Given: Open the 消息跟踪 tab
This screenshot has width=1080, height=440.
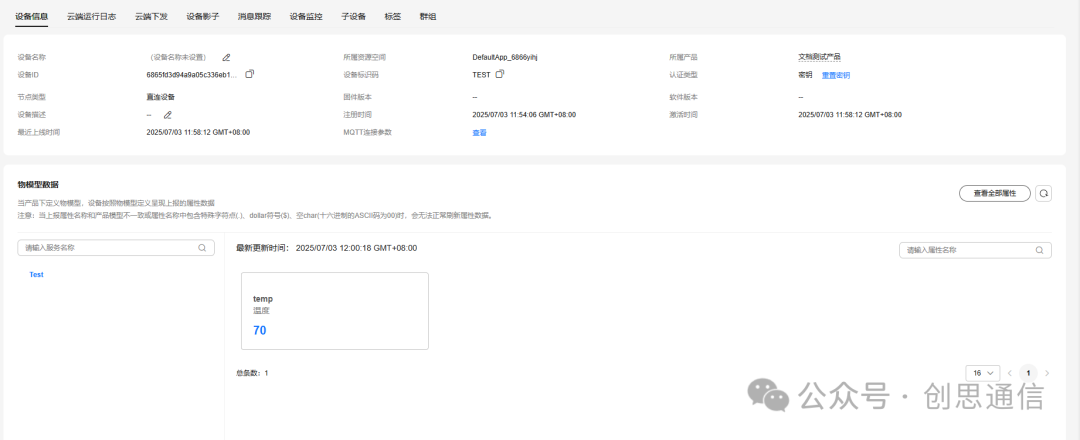Looking at the screenshot, I should coord(254,17).
